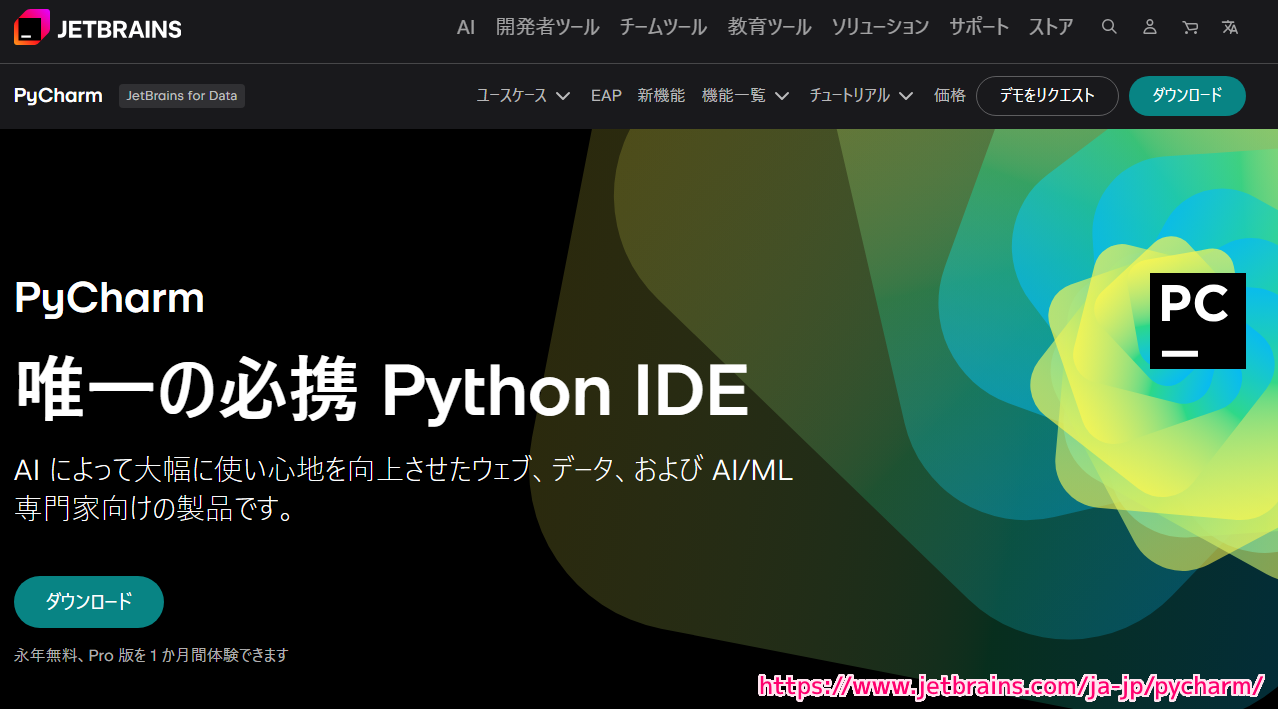Expand the ユースケース dropdown
1278x709 pixels.
coord(523,96)
